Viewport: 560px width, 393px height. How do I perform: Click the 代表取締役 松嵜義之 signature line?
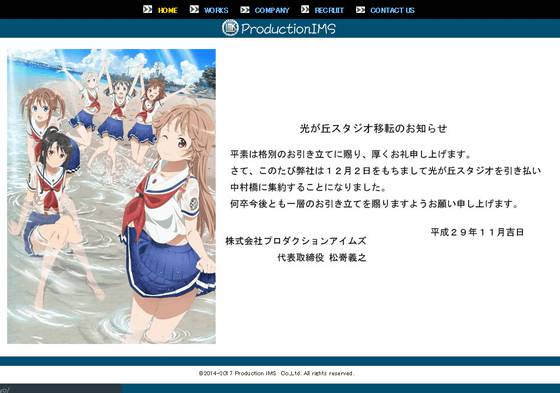coord(322,257)
